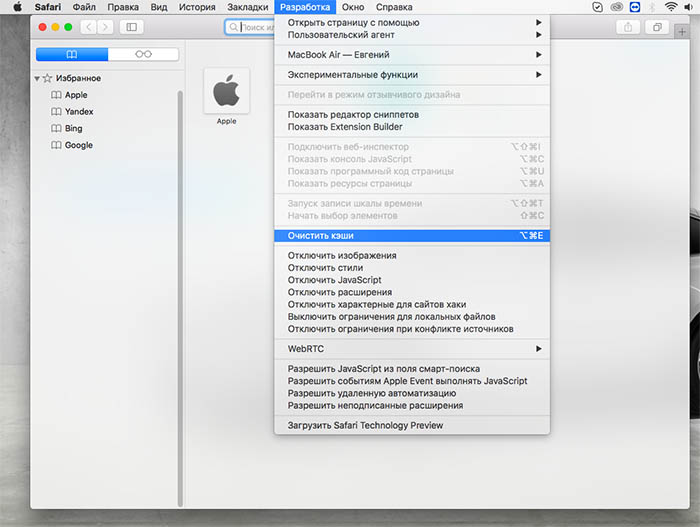Open the Apple menu logo
Screen dimensions: 700x527
tap(17, 7)
